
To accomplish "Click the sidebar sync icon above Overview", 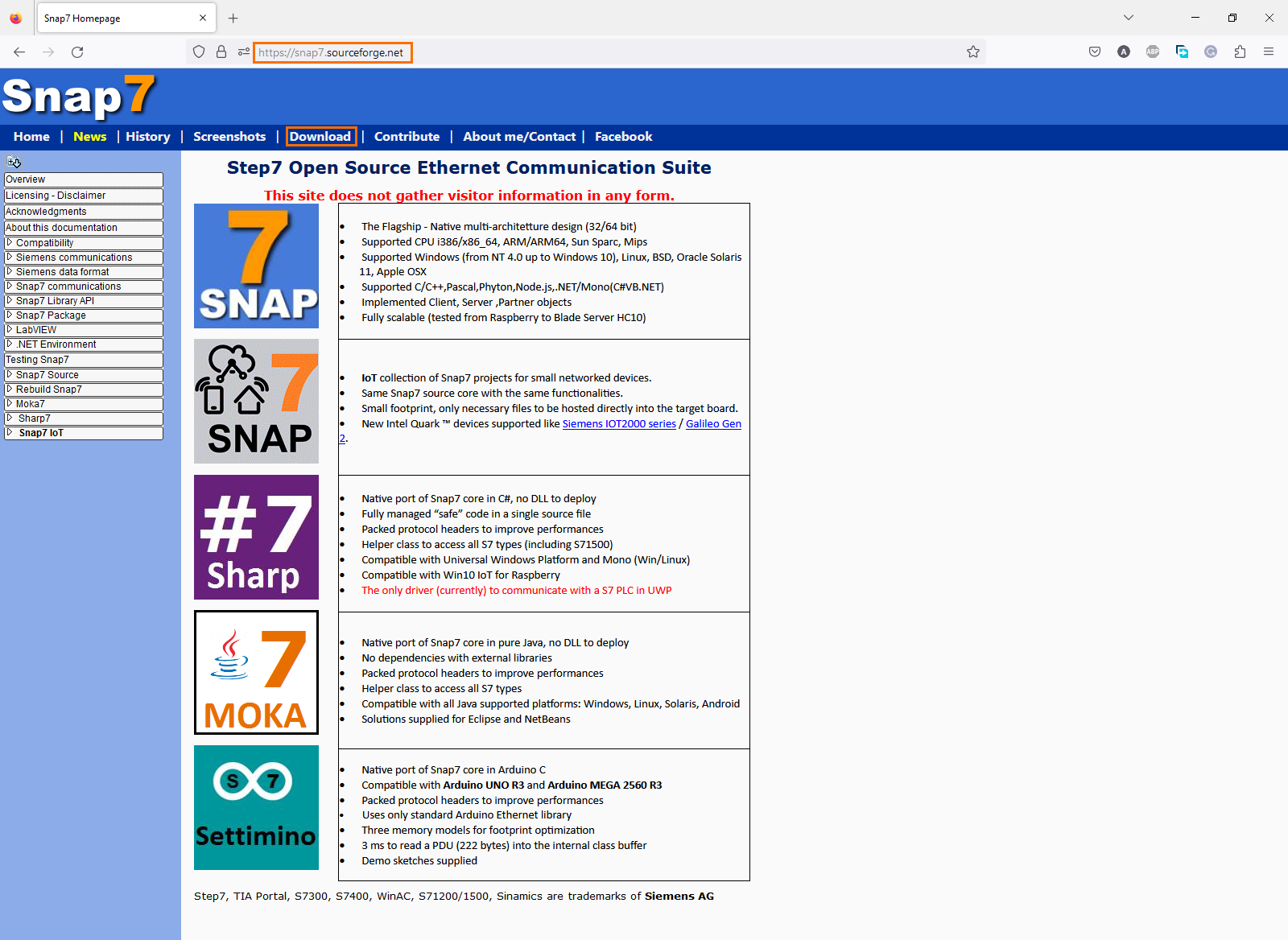I will 14,163.
